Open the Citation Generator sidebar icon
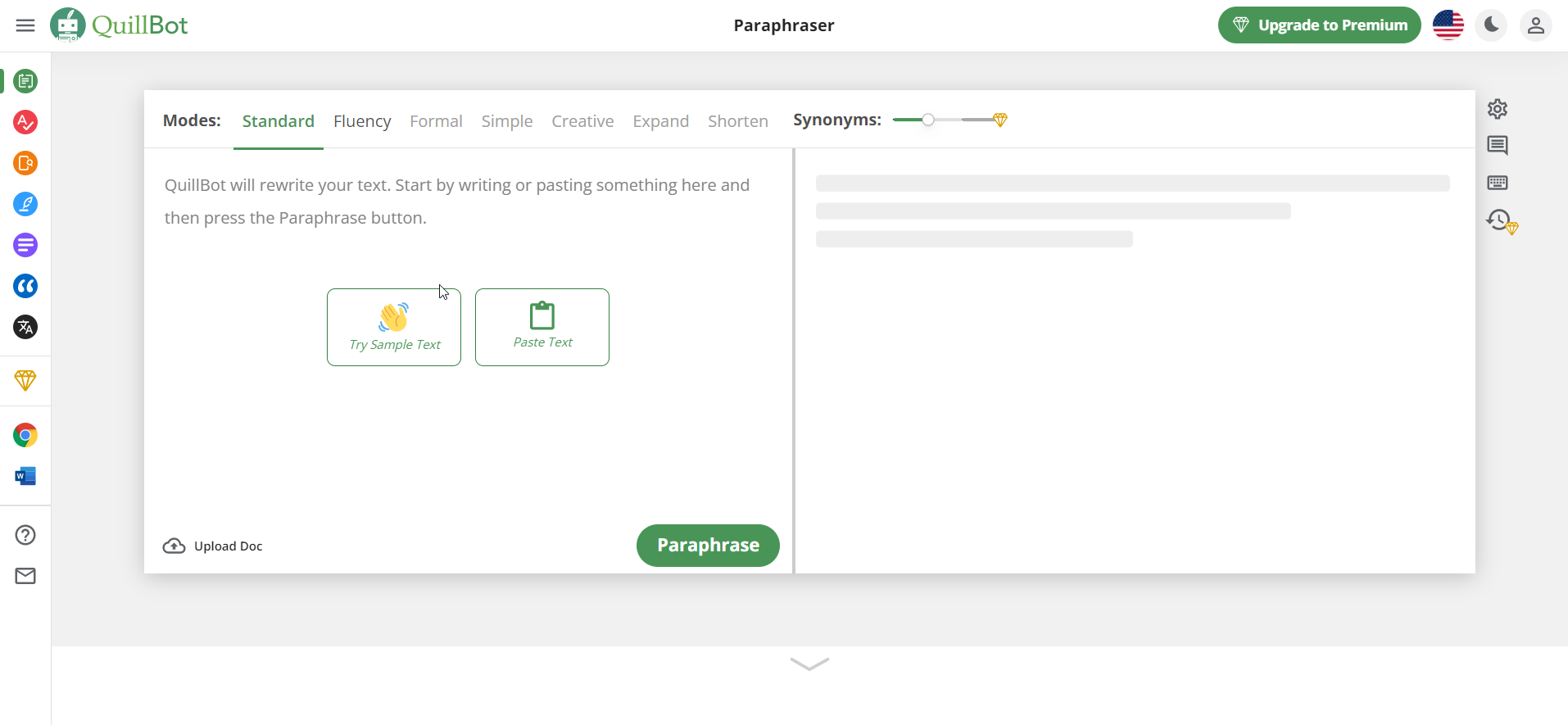1568x725 pixels. [x=25, y=286]
